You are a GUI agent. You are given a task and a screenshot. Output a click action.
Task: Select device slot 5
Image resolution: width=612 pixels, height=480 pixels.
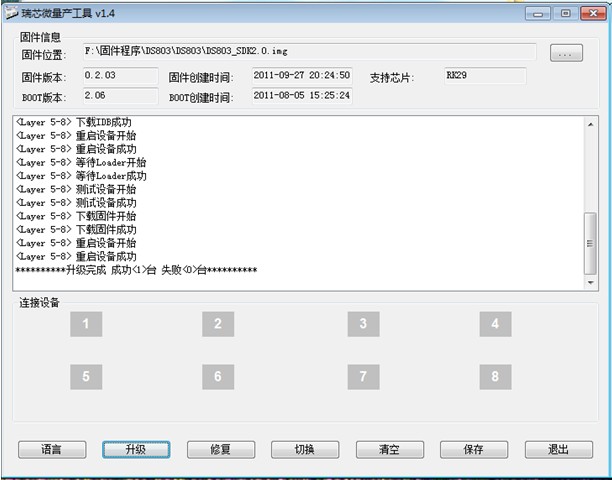coord(86,377)
